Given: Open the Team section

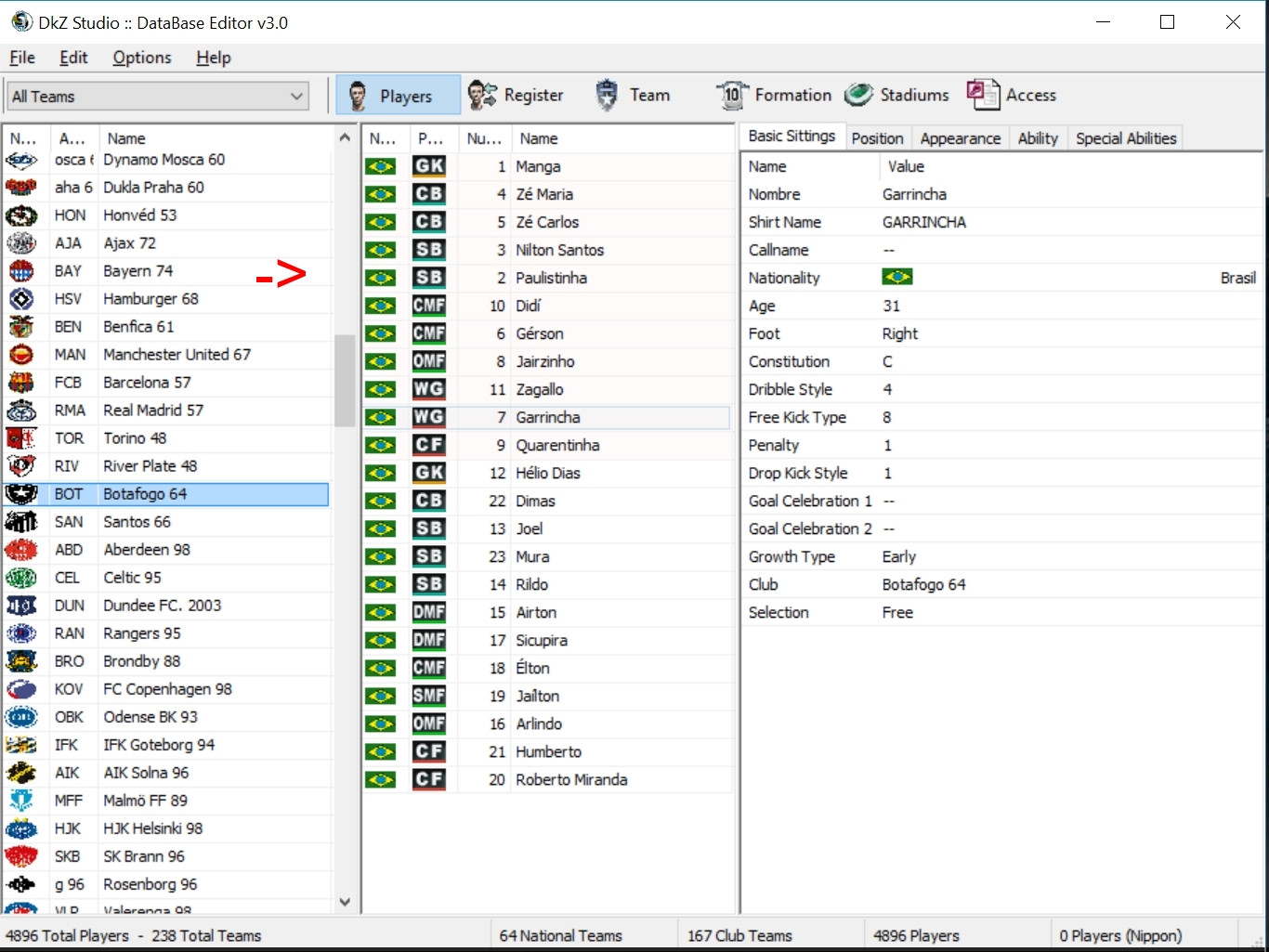Looking at the screenshot, I should pyautogui.click(x=632, y=95).
